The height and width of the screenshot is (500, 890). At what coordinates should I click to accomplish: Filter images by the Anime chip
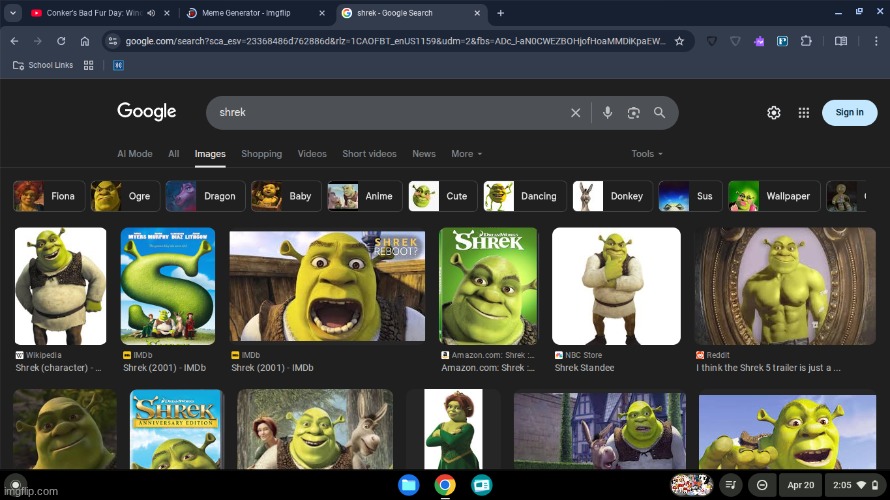[365, 196]
